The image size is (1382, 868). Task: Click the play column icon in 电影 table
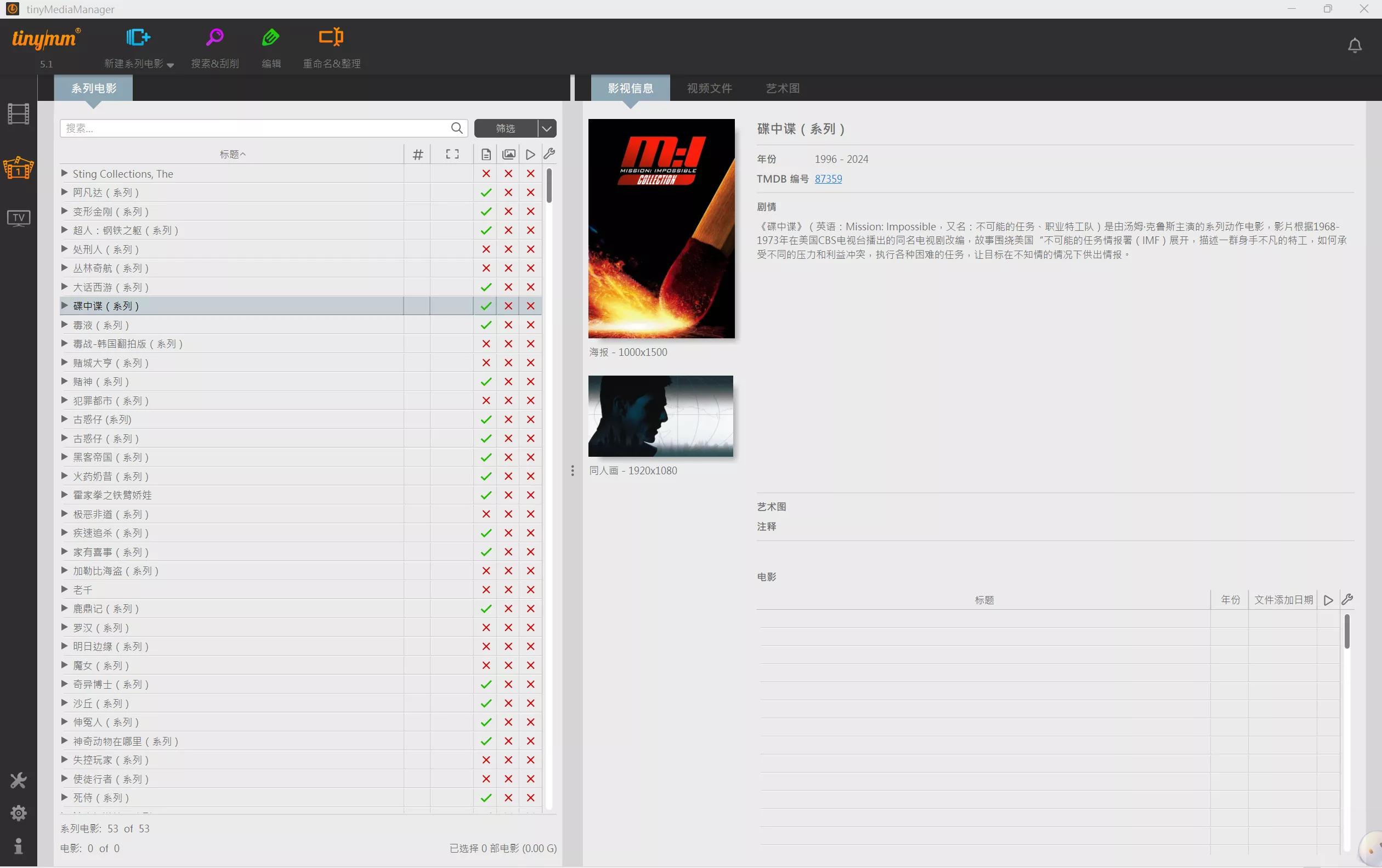(x=1328, y=600)
